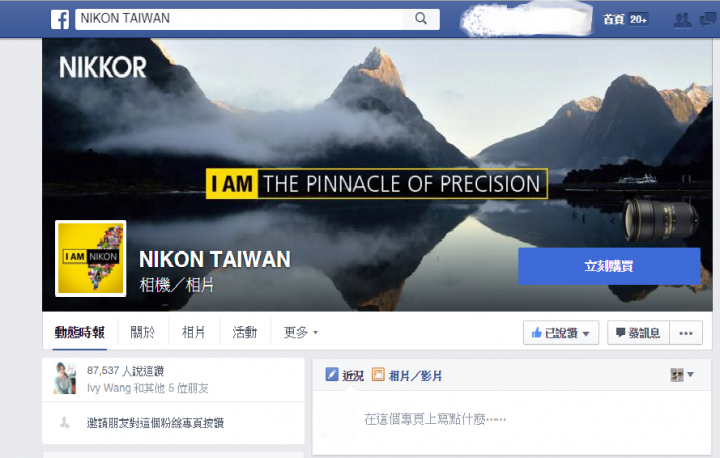Viewport: 720px width, 458px height.
Task: Toggle the 已說讚 liked button
Action: pos(561,333)
